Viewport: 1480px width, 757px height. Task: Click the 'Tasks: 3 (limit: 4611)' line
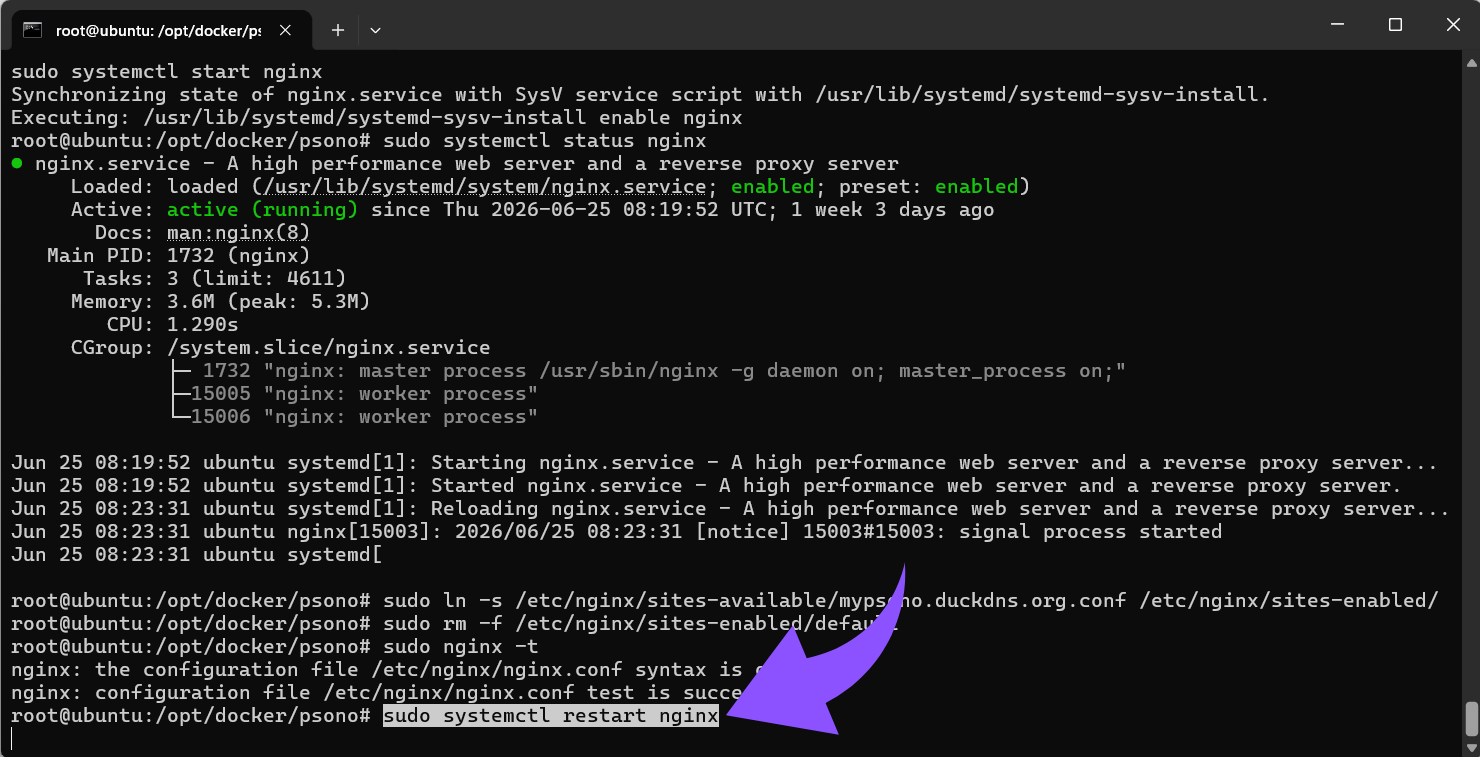pos(215,279)
